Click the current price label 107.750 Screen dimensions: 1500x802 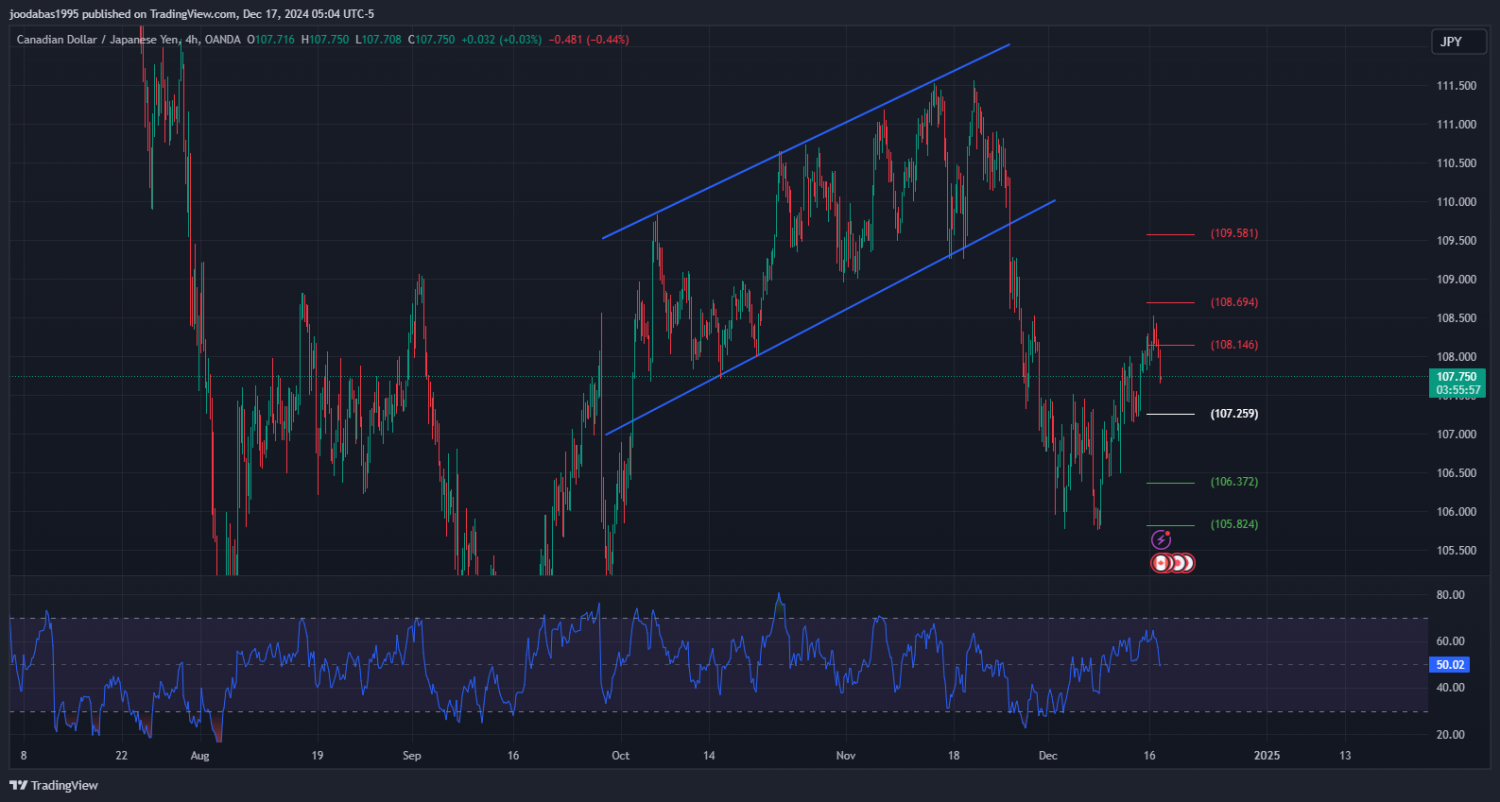point(1456,376)
